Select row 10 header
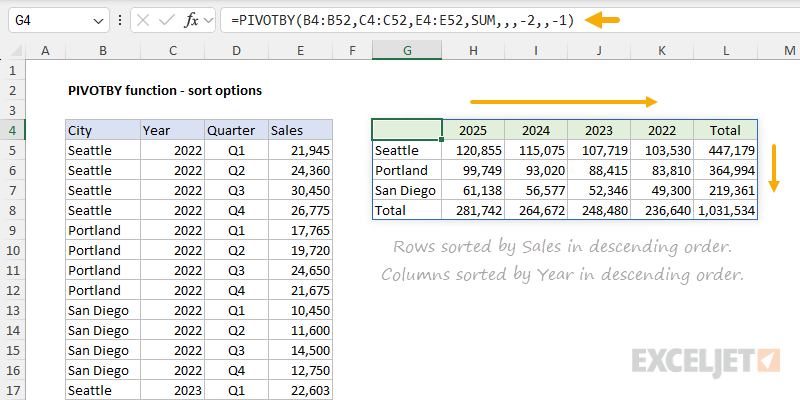 pos(13,250)
